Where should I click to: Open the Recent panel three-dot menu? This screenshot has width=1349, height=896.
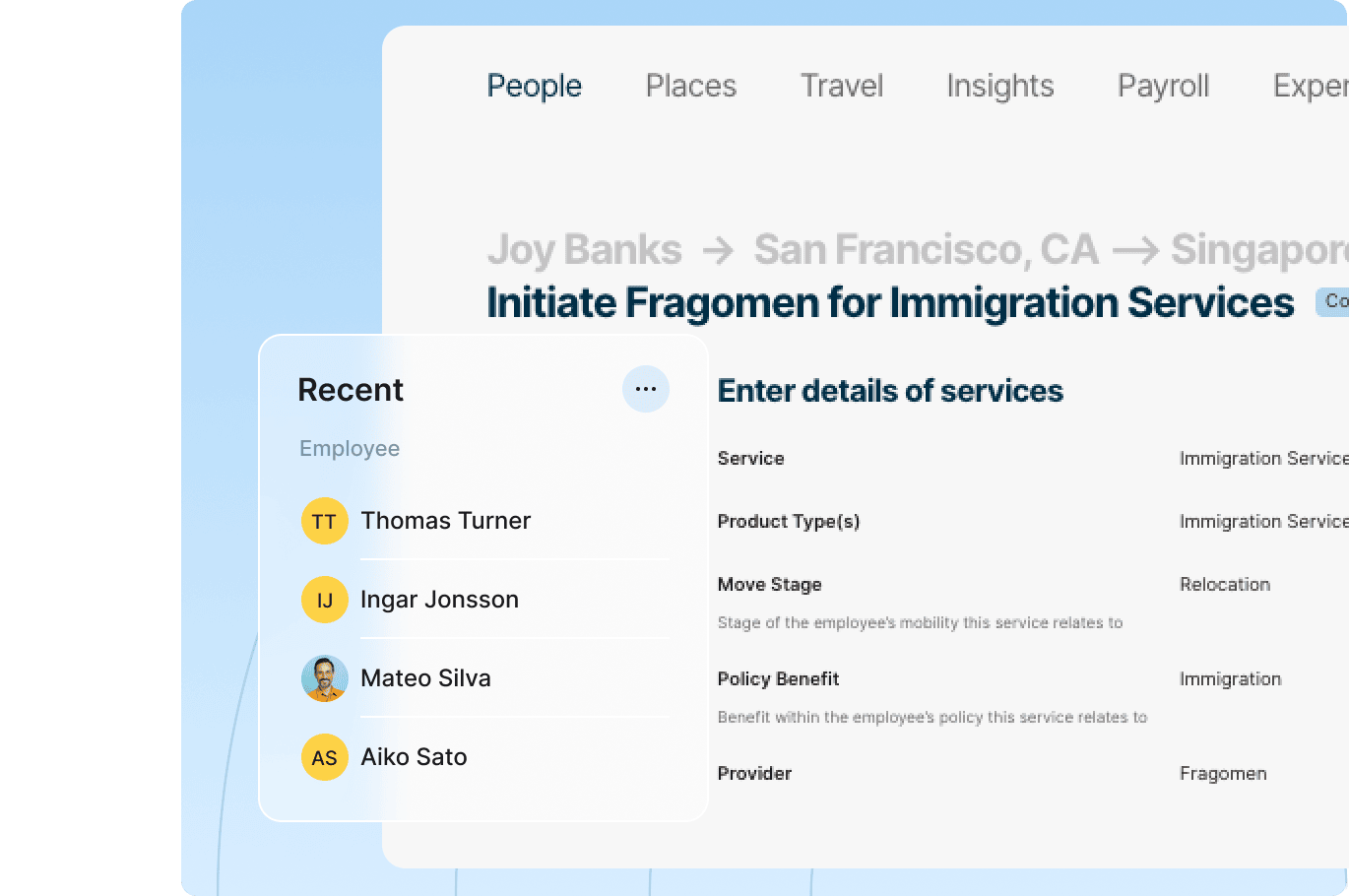[646, 389]
